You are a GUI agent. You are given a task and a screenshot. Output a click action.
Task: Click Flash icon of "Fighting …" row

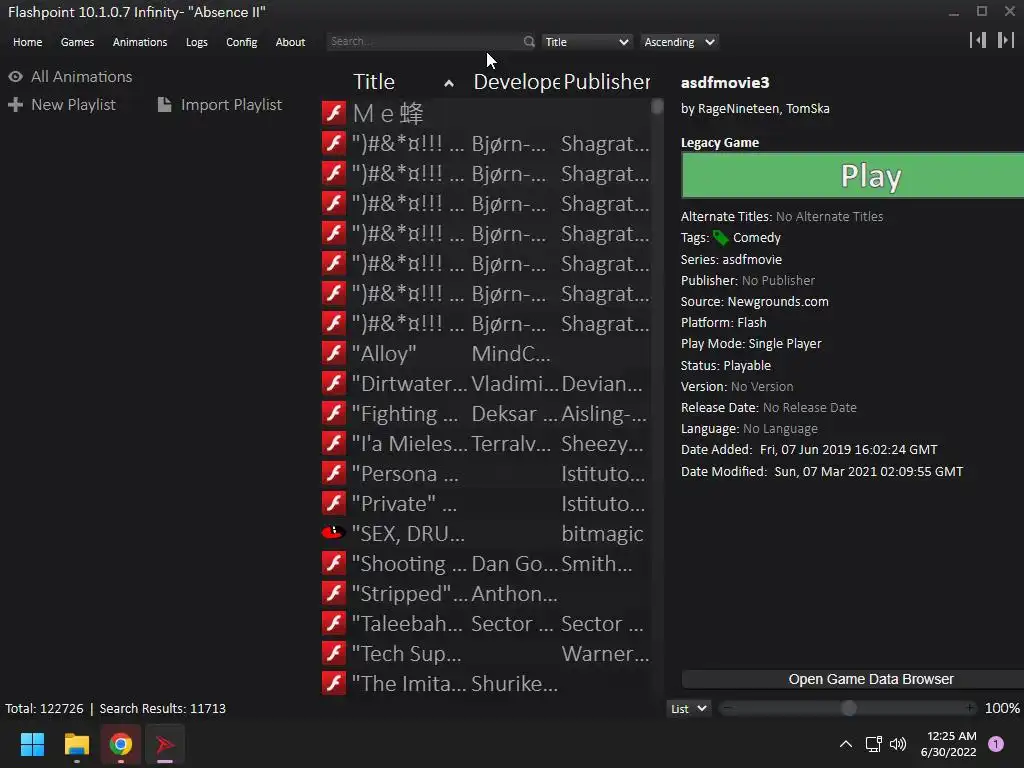click(x=334, y=413)
